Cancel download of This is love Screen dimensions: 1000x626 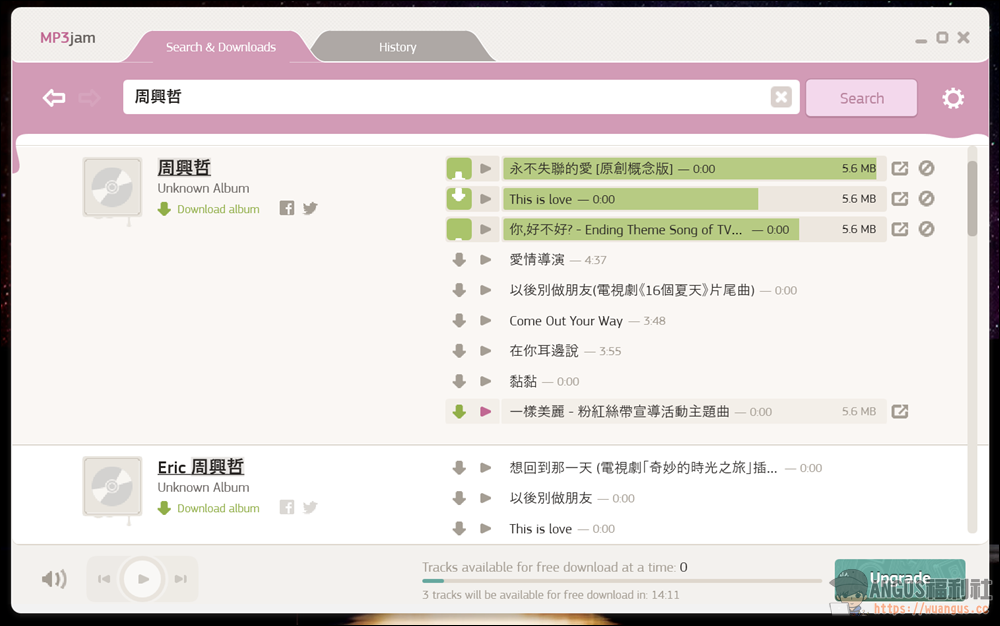click(926, 199)
